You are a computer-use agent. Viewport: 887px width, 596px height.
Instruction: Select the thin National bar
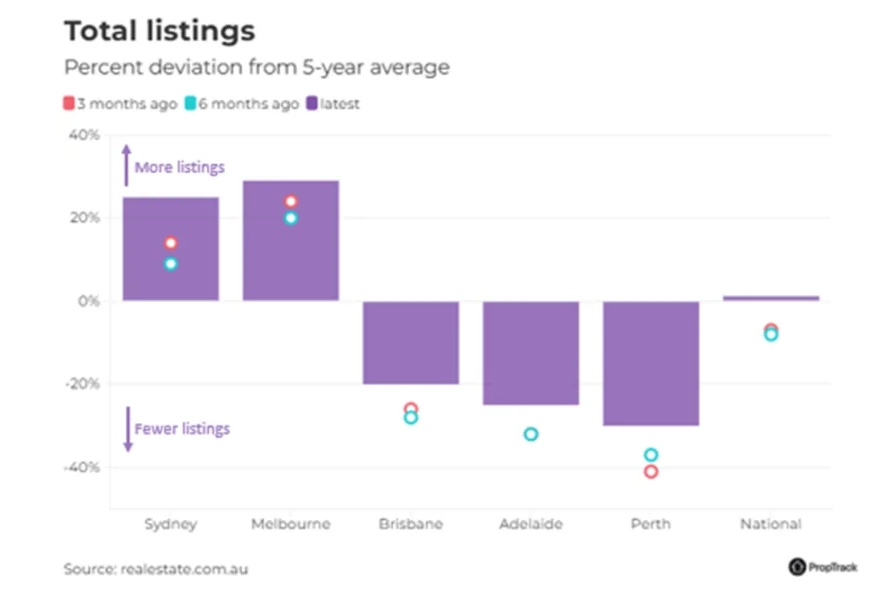[771, 298]
